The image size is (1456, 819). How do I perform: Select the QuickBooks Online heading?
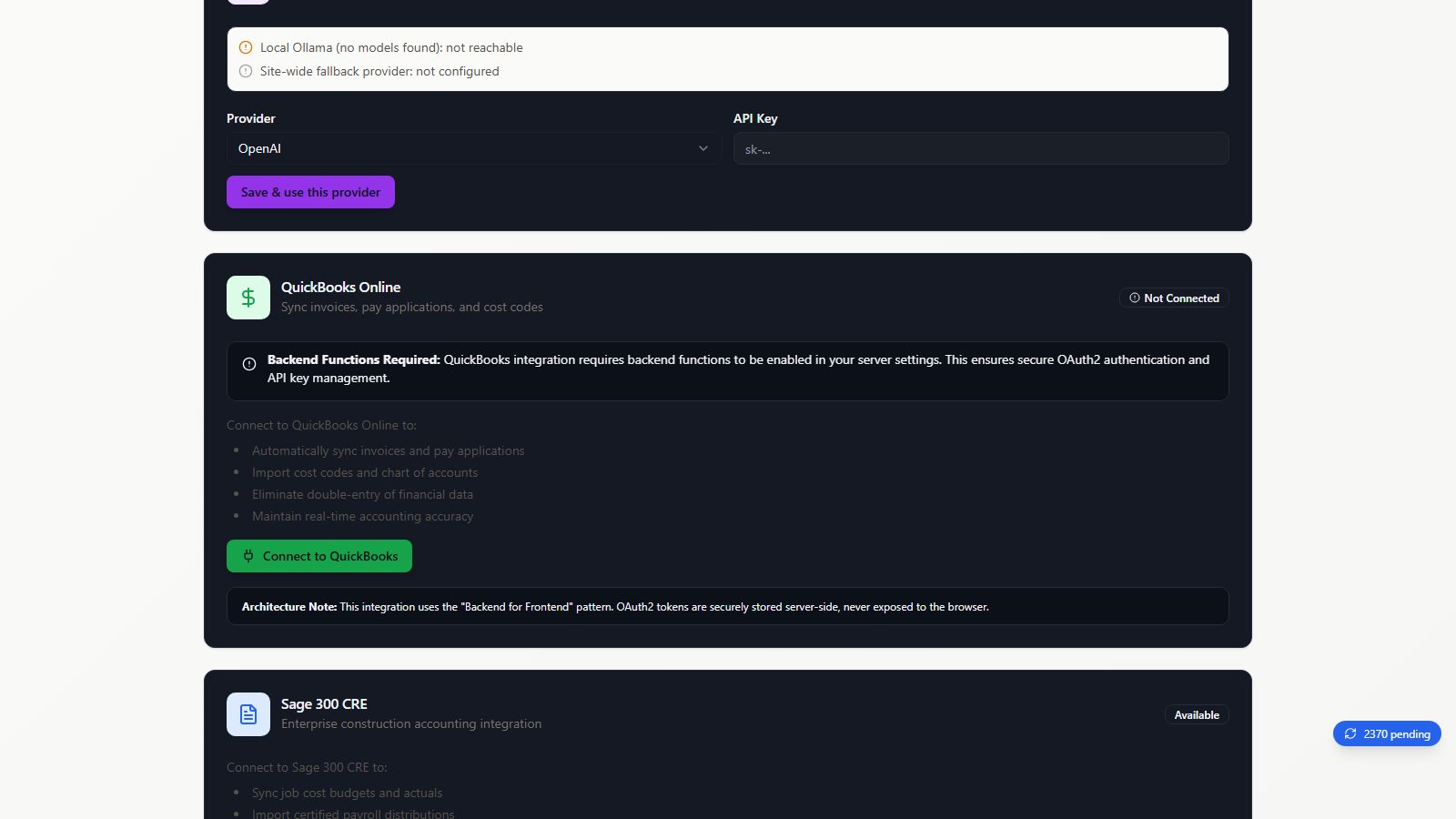coord(340,287)
